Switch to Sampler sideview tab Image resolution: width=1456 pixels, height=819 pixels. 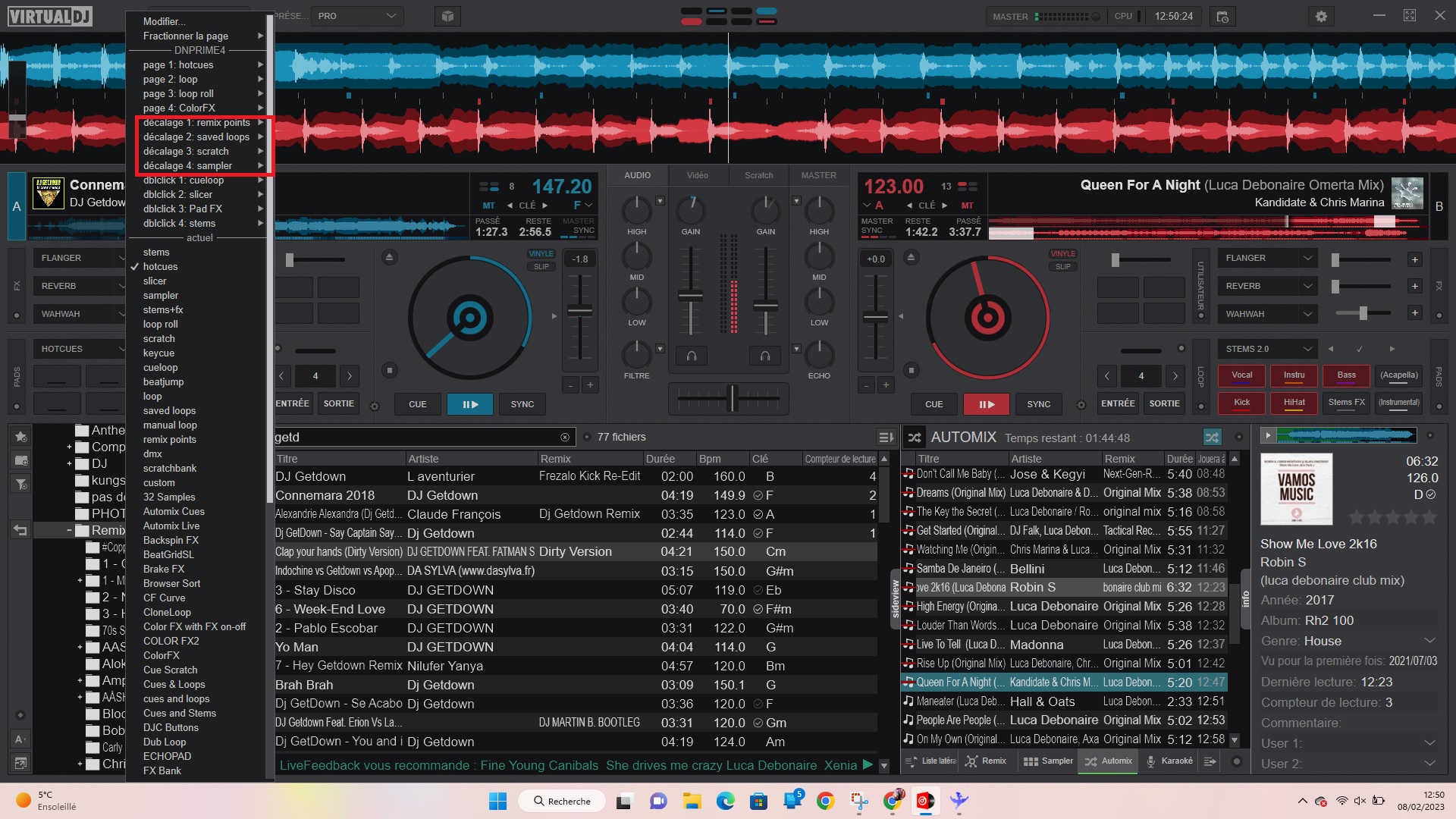(1049, 761)
